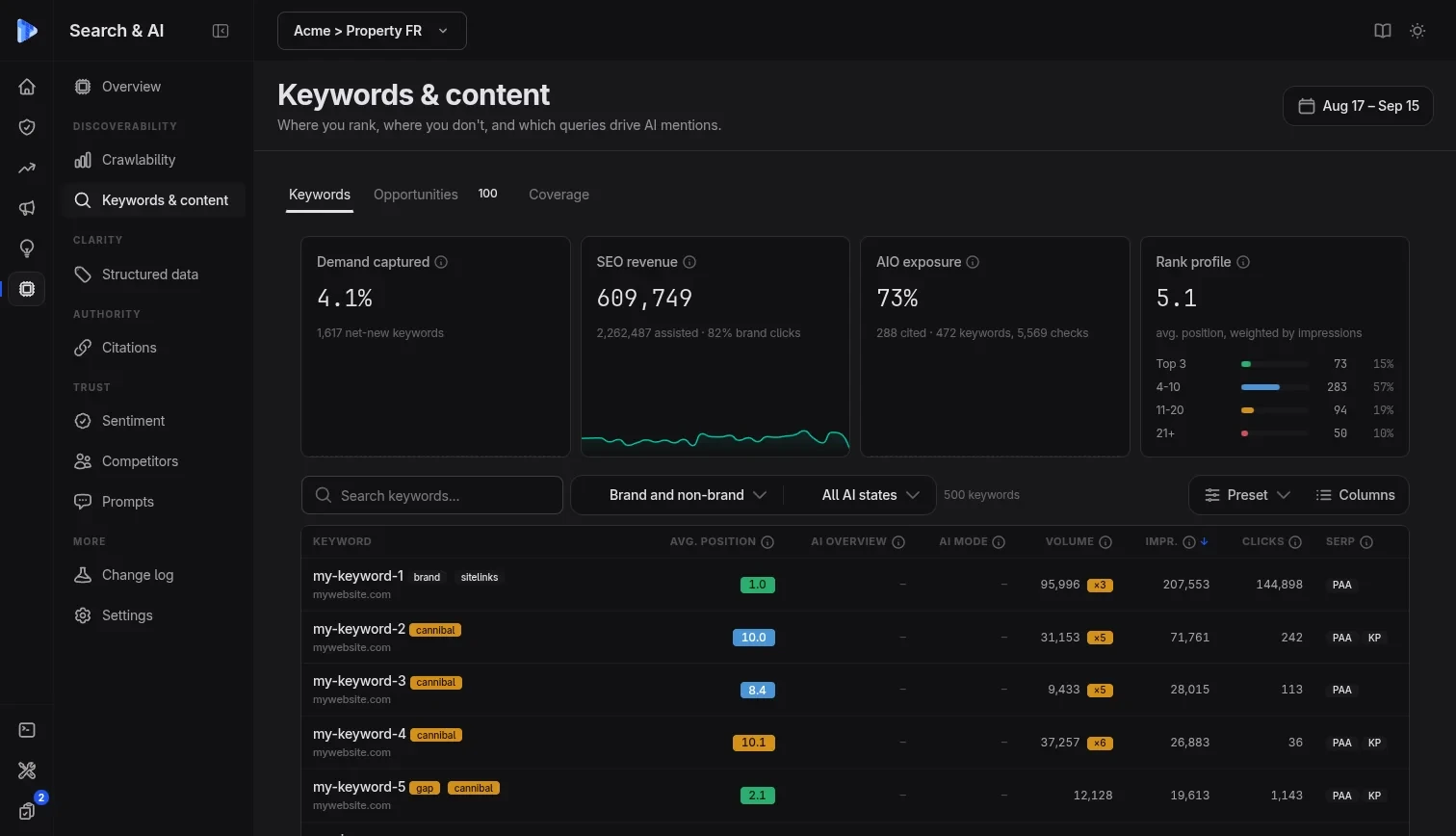Open Citations page

point(154,348)
